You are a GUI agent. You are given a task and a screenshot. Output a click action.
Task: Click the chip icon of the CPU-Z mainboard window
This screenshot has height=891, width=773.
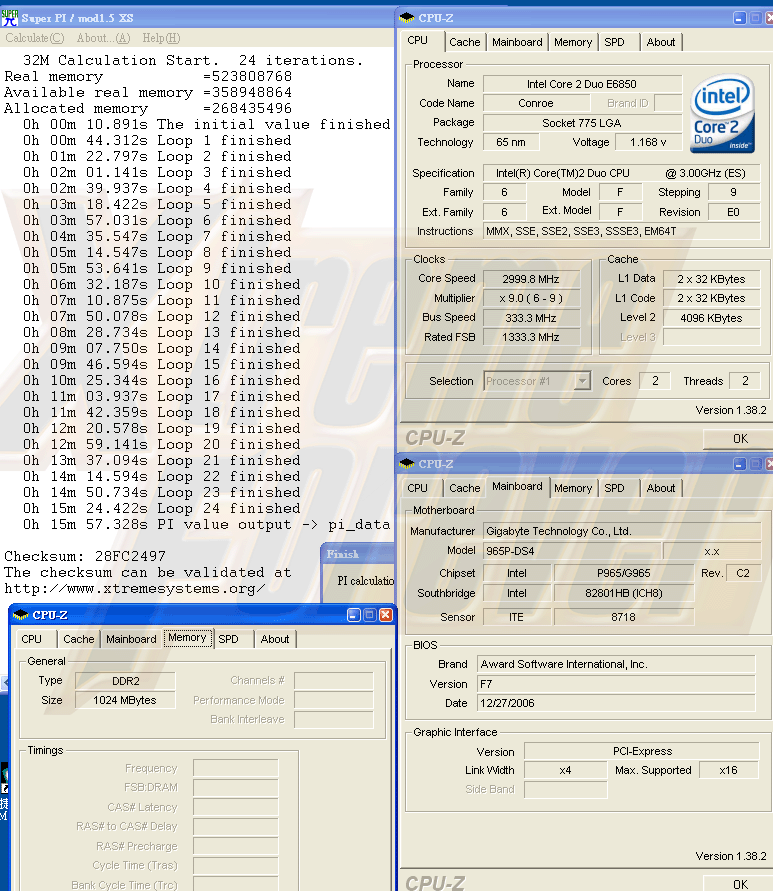pos(408,464)
